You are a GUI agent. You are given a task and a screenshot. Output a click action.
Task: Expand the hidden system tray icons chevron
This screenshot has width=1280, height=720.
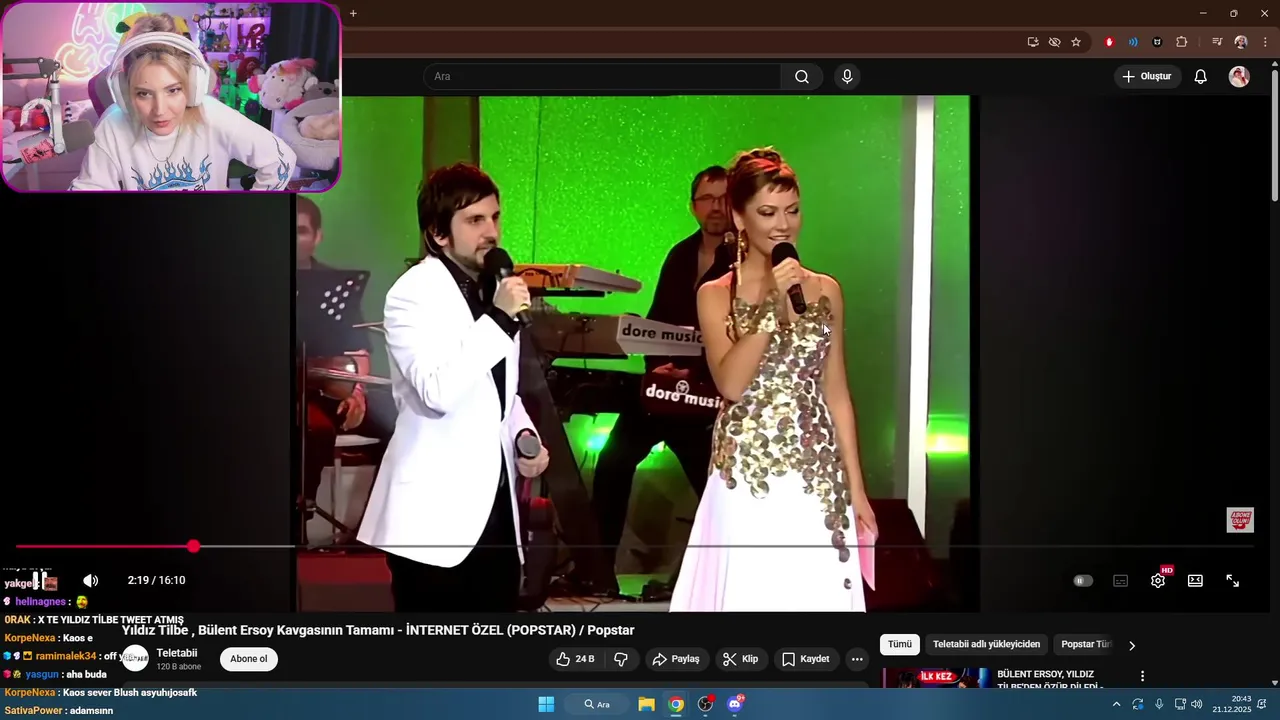[1116, 705]
